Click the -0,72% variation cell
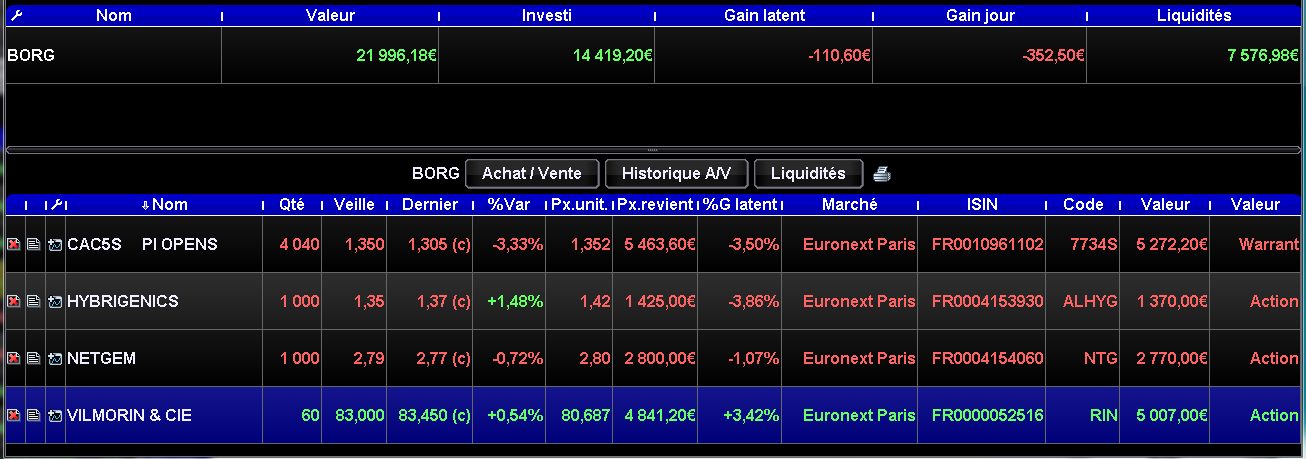 [517, 358]
